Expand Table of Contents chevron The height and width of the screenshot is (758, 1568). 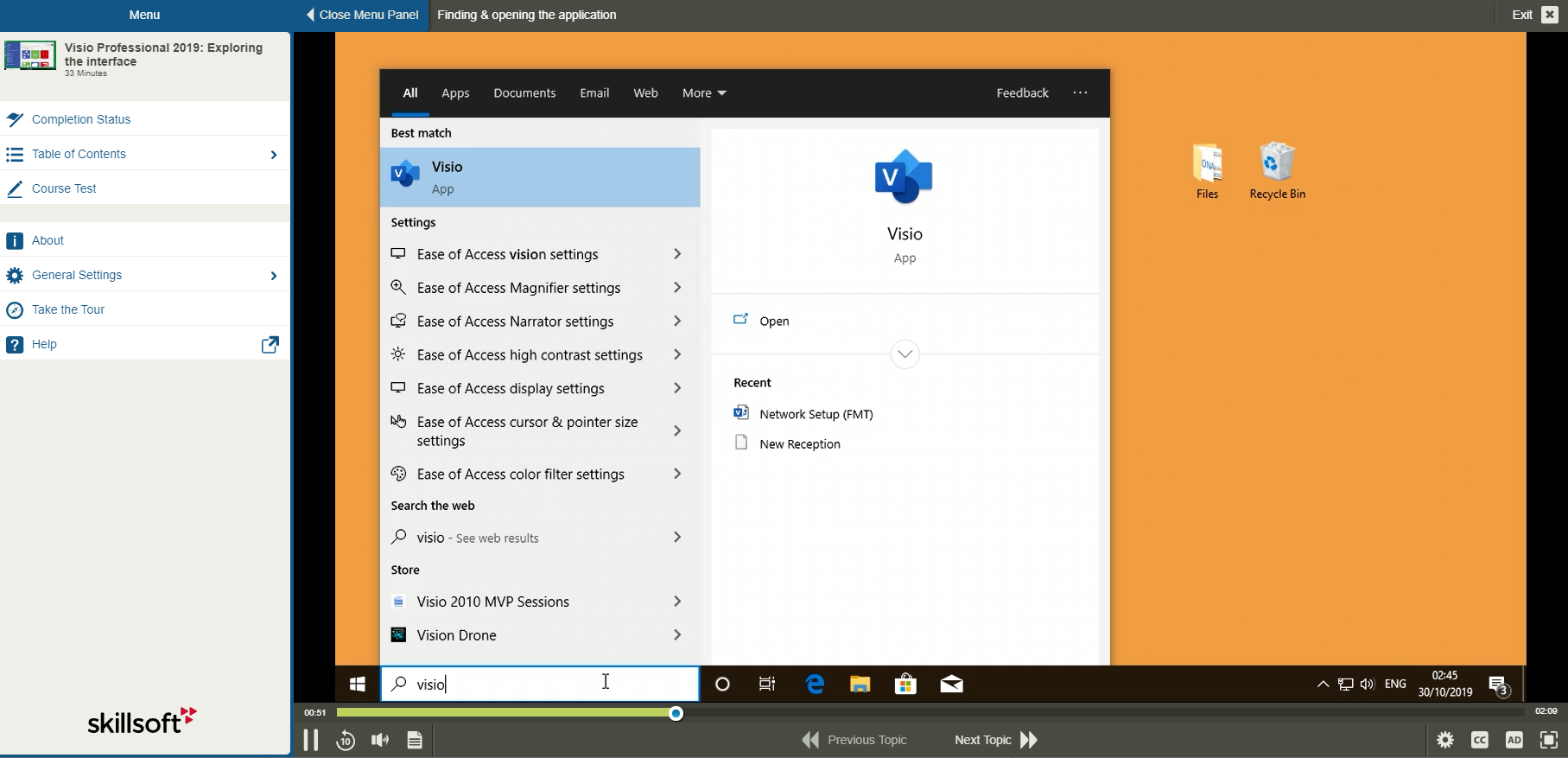(x=274, y=155)
